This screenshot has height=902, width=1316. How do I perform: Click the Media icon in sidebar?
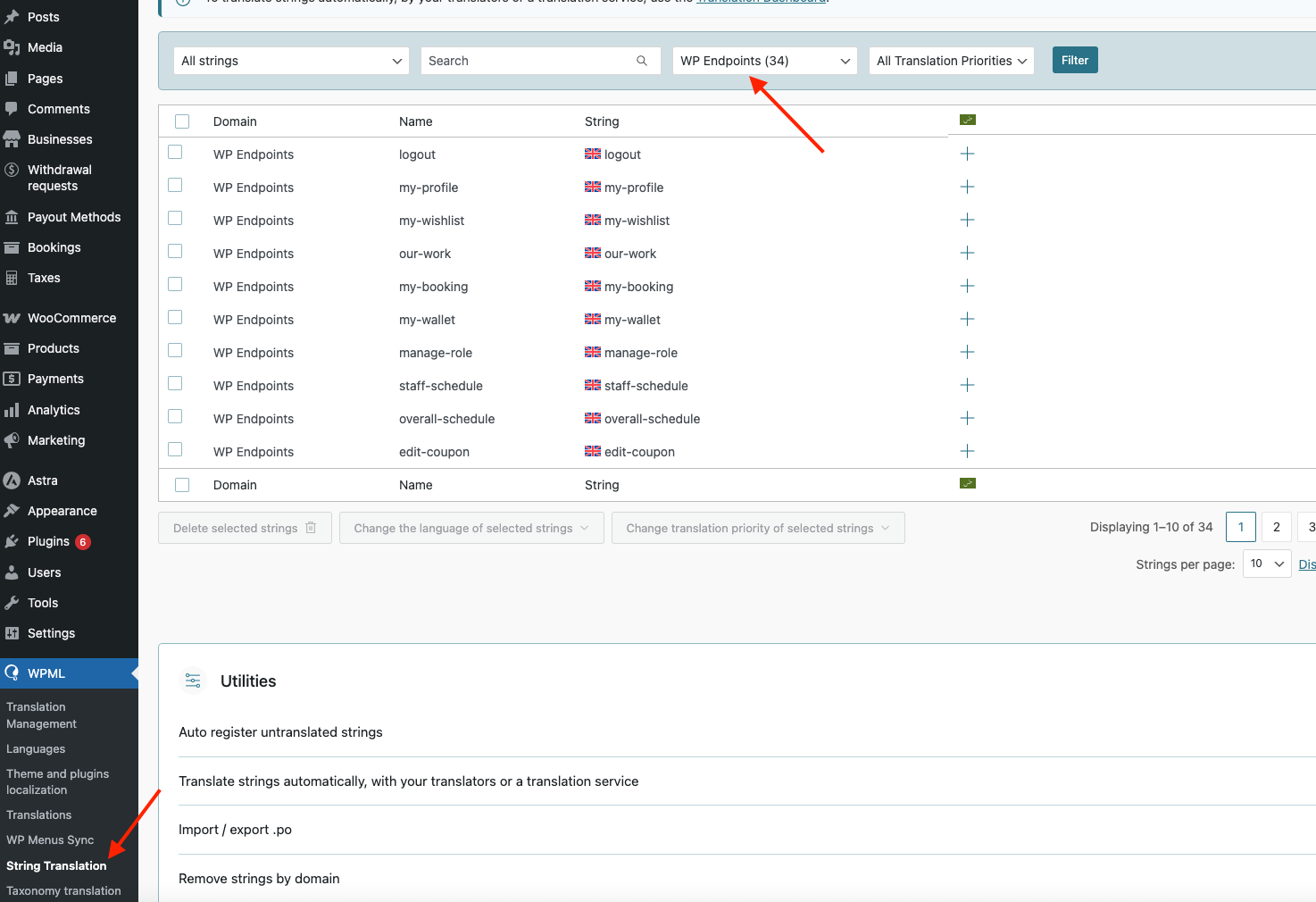(12, 47)
